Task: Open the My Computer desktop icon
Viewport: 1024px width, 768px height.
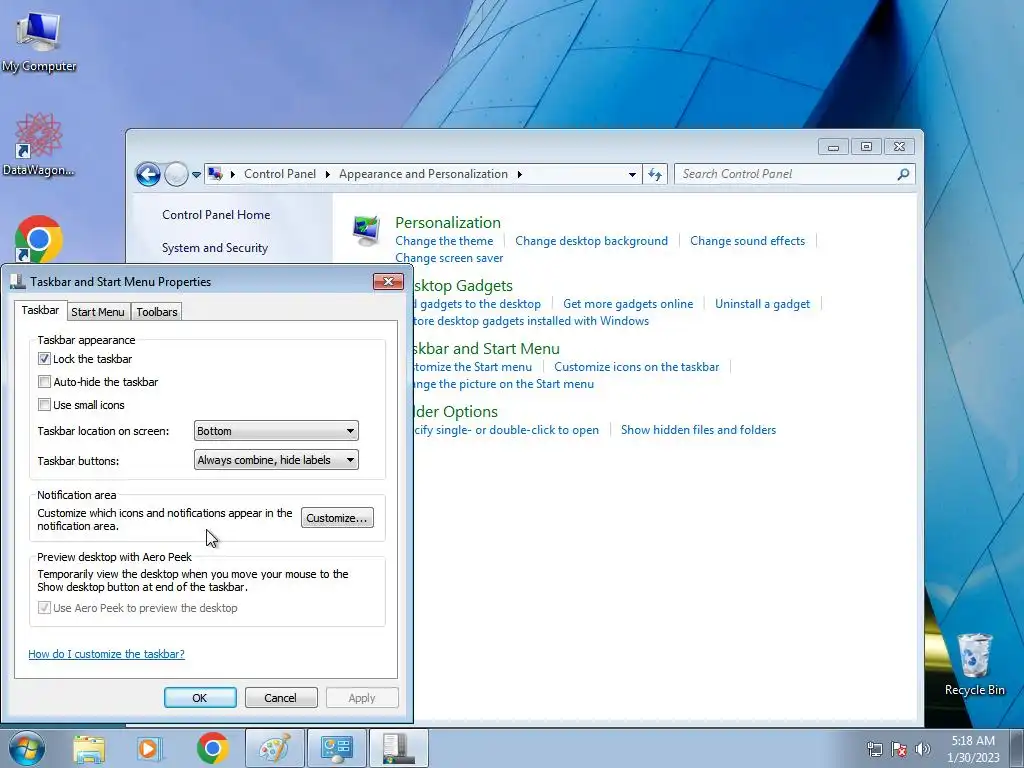Action: click(x=39, y=39)
